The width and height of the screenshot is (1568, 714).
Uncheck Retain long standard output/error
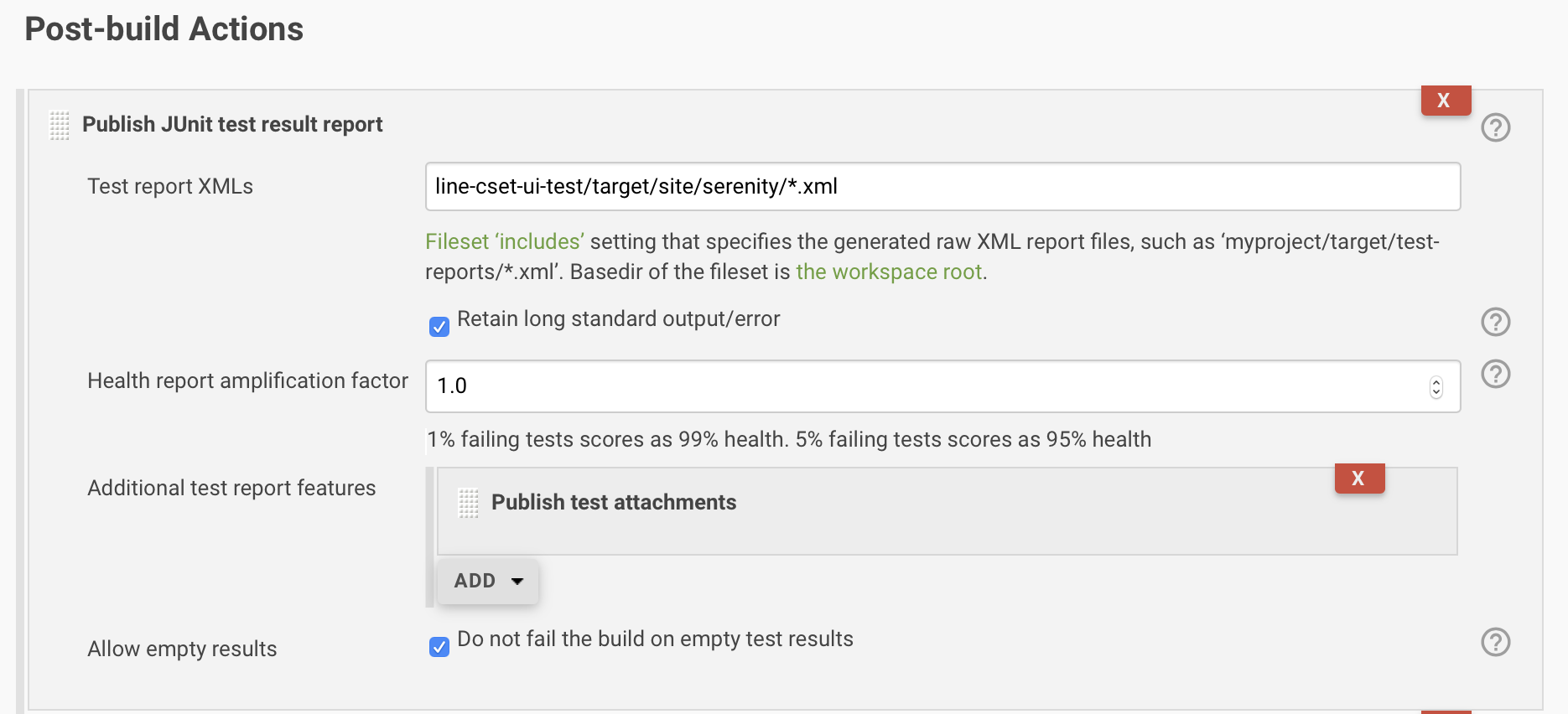tap(439, 327)
